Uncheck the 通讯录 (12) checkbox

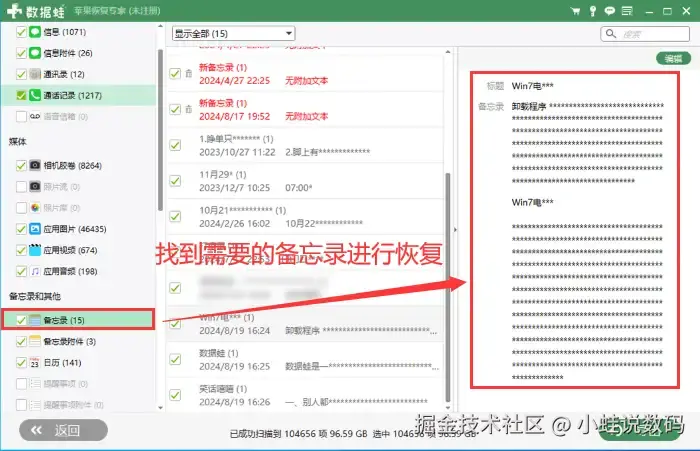[21, 74]
